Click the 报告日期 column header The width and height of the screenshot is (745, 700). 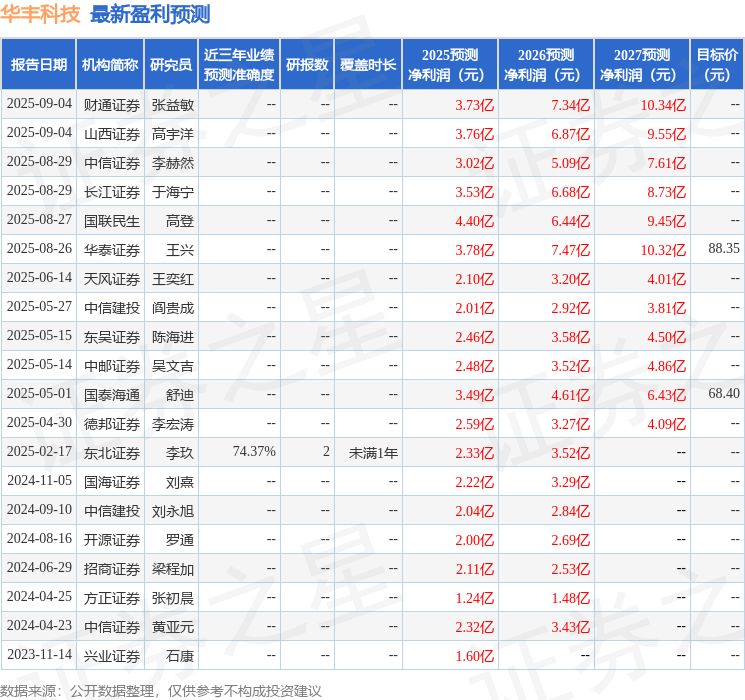coord(39,65)
